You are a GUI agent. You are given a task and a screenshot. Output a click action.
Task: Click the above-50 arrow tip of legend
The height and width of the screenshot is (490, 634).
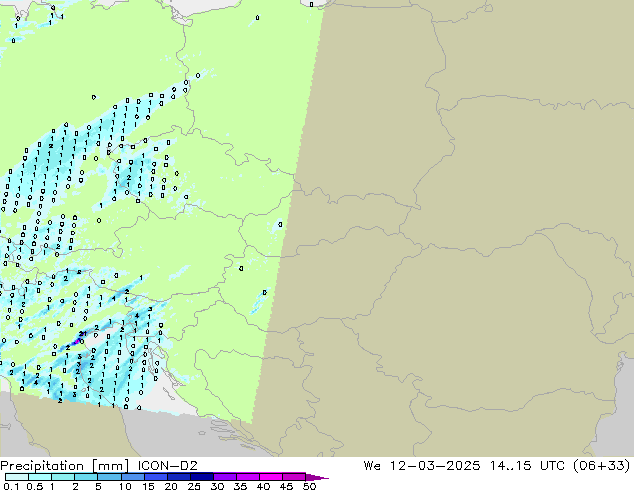317,477
